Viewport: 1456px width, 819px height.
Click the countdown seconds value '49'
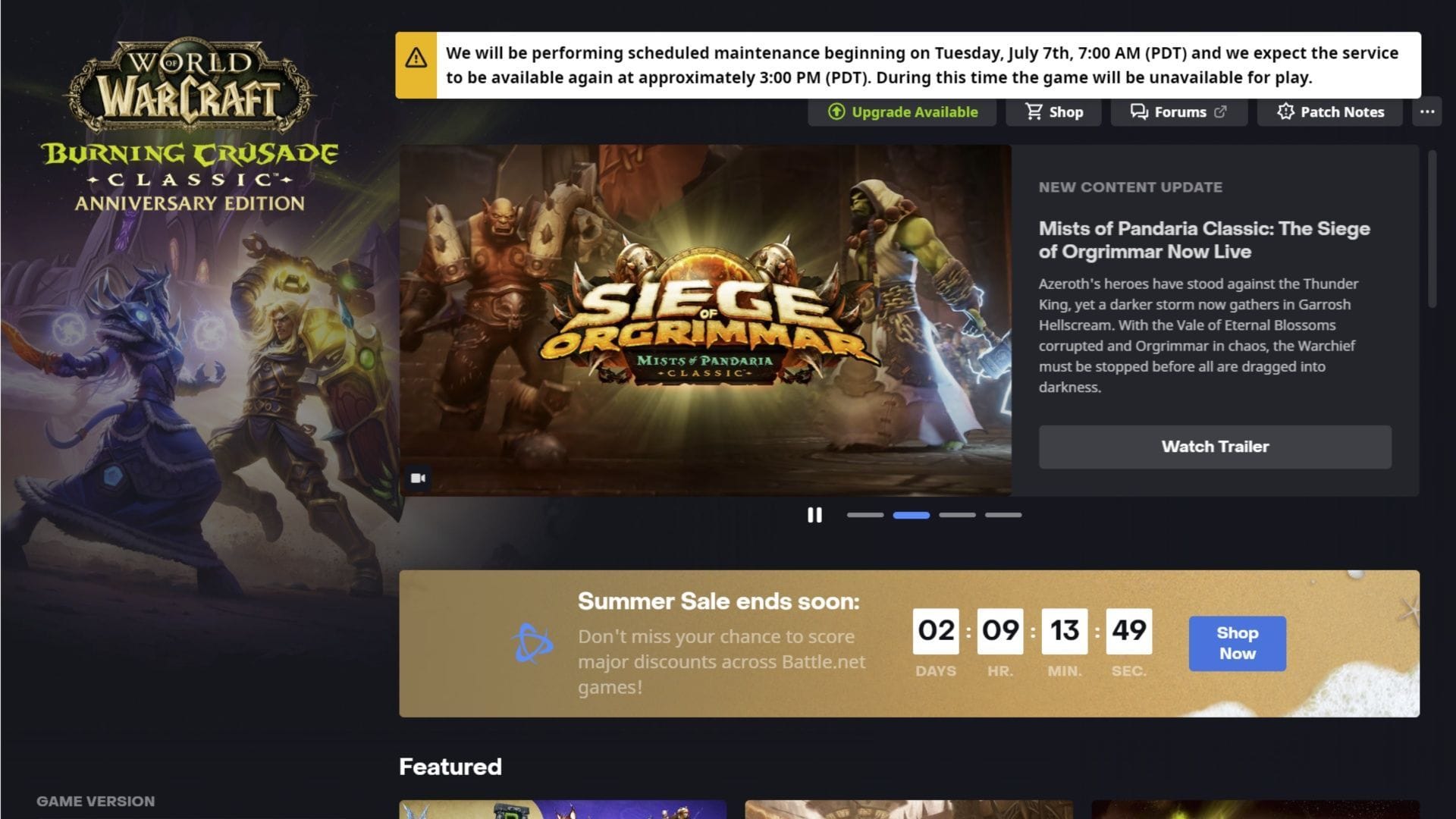point(1129,631)
